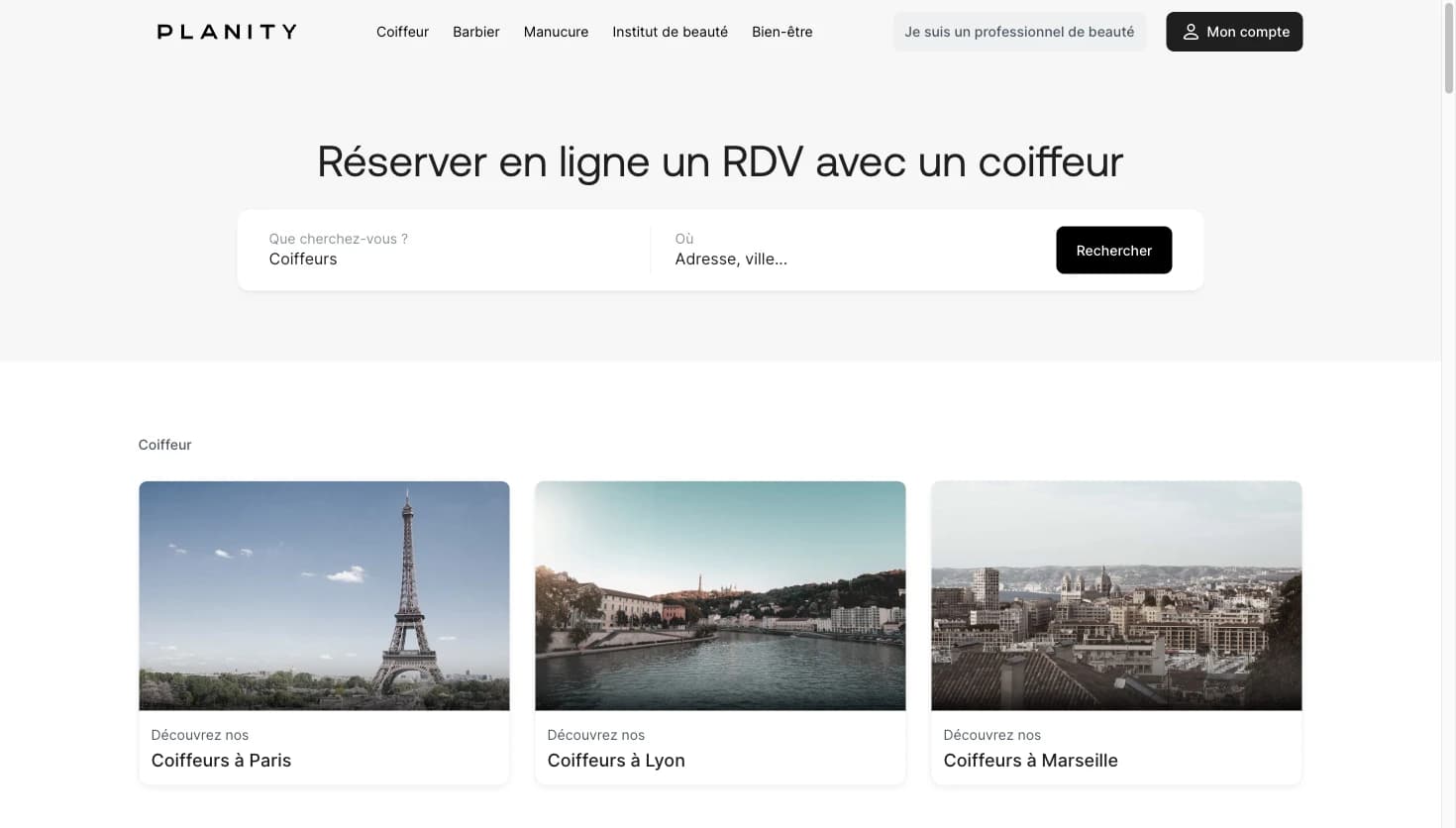Click Découvrez nos on the Paris card
The height and width of the screenshot is (828, 1456).
(199, 735)
